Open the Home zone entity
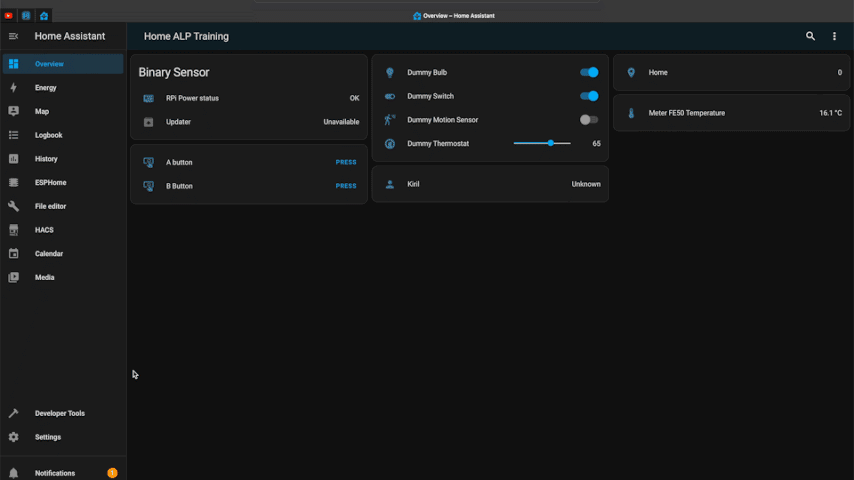Screen dimensions: 854x480 click(731, 72)
